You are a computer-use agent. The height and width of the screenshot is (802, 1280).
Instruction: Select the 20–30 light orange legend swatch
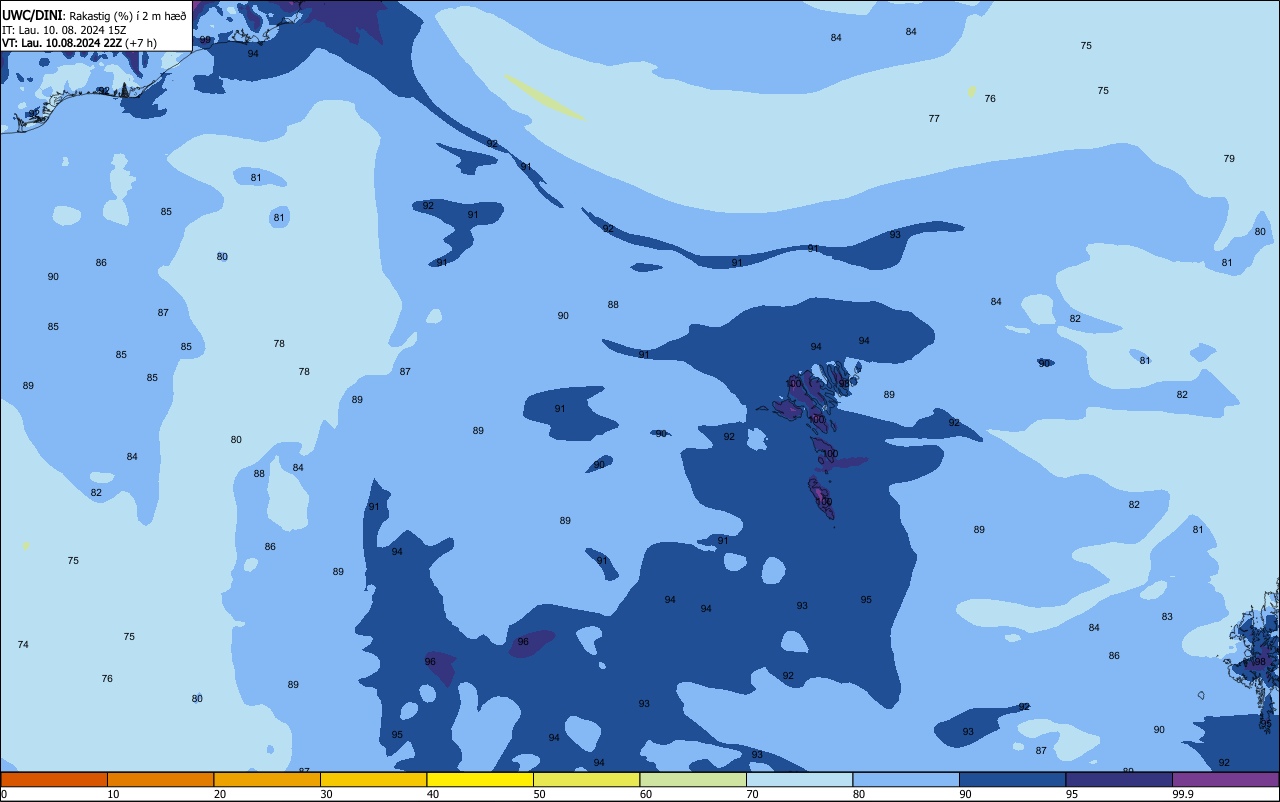(x=267, y=779)
